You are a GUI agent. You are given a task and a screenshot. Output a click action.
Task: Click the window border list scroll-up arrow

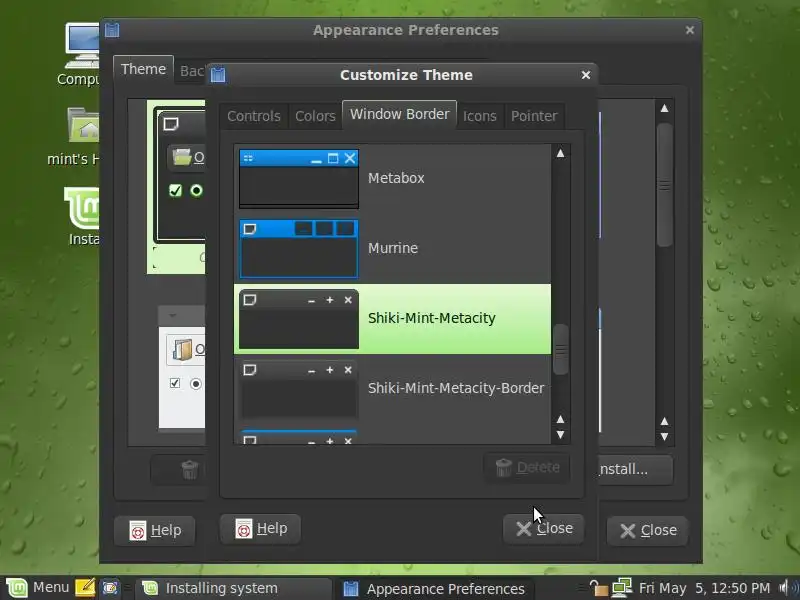pos(560,153)
